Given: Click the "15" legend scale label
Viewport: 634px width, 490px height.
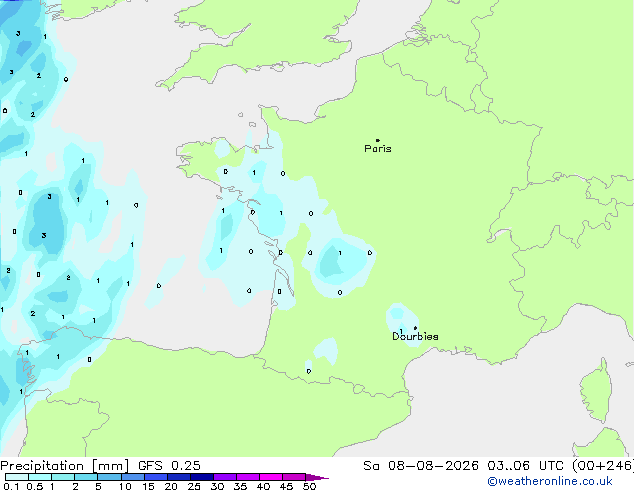Looking at the screenshot, I should tap(148, 486).
